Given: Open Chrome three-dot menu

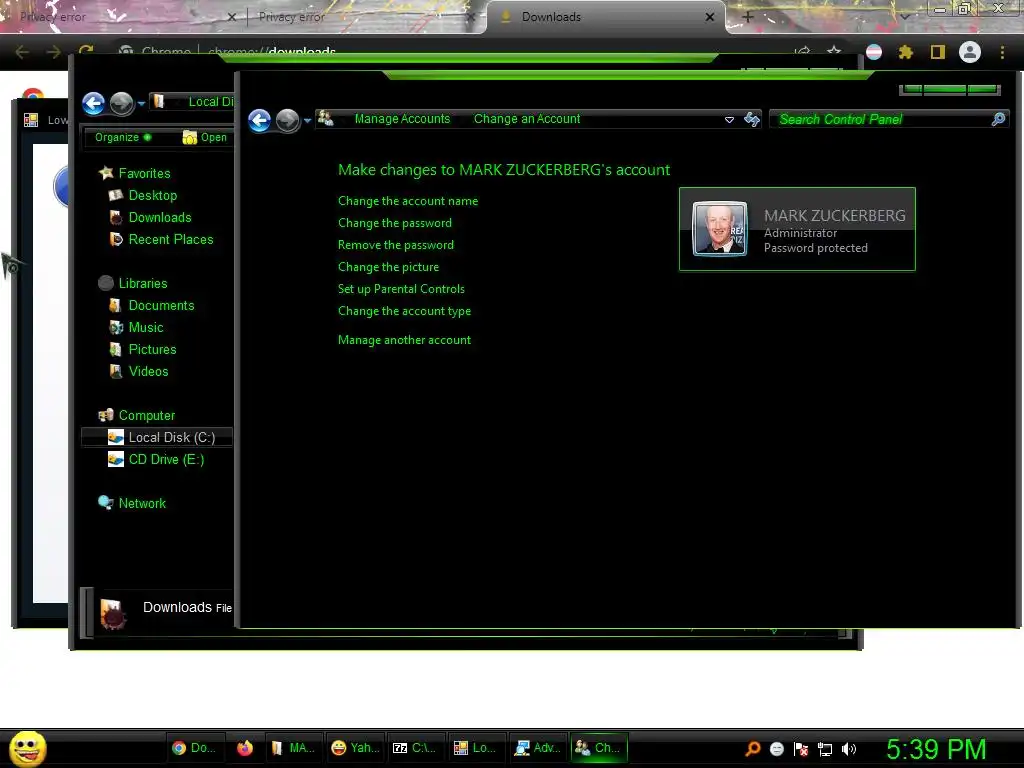Looking at the screenshot, I should (x=1002, y=52).
